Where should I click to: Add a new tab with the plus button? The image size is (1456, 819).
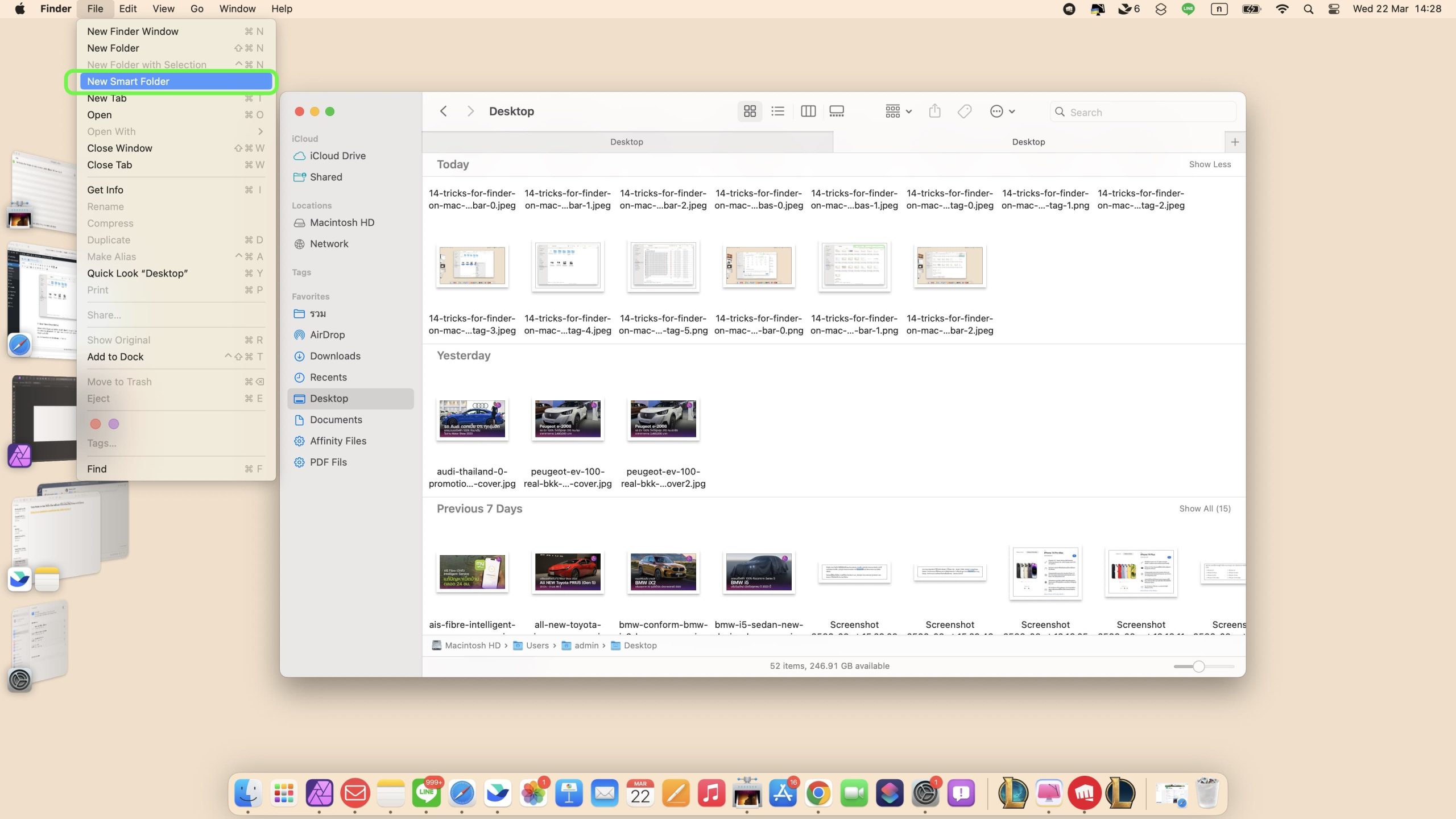[x=1235, y=142]
